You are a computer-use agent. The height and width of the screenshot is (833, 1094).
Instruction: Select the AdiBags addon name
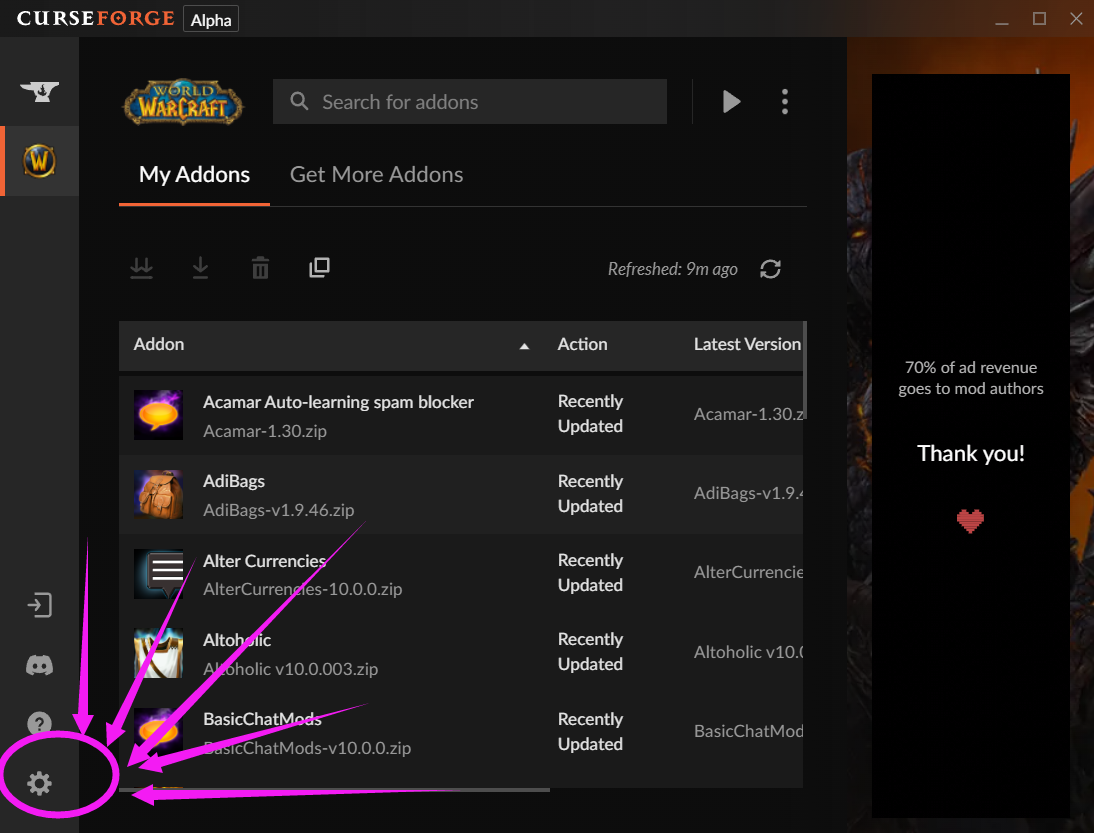coord(234,481)
